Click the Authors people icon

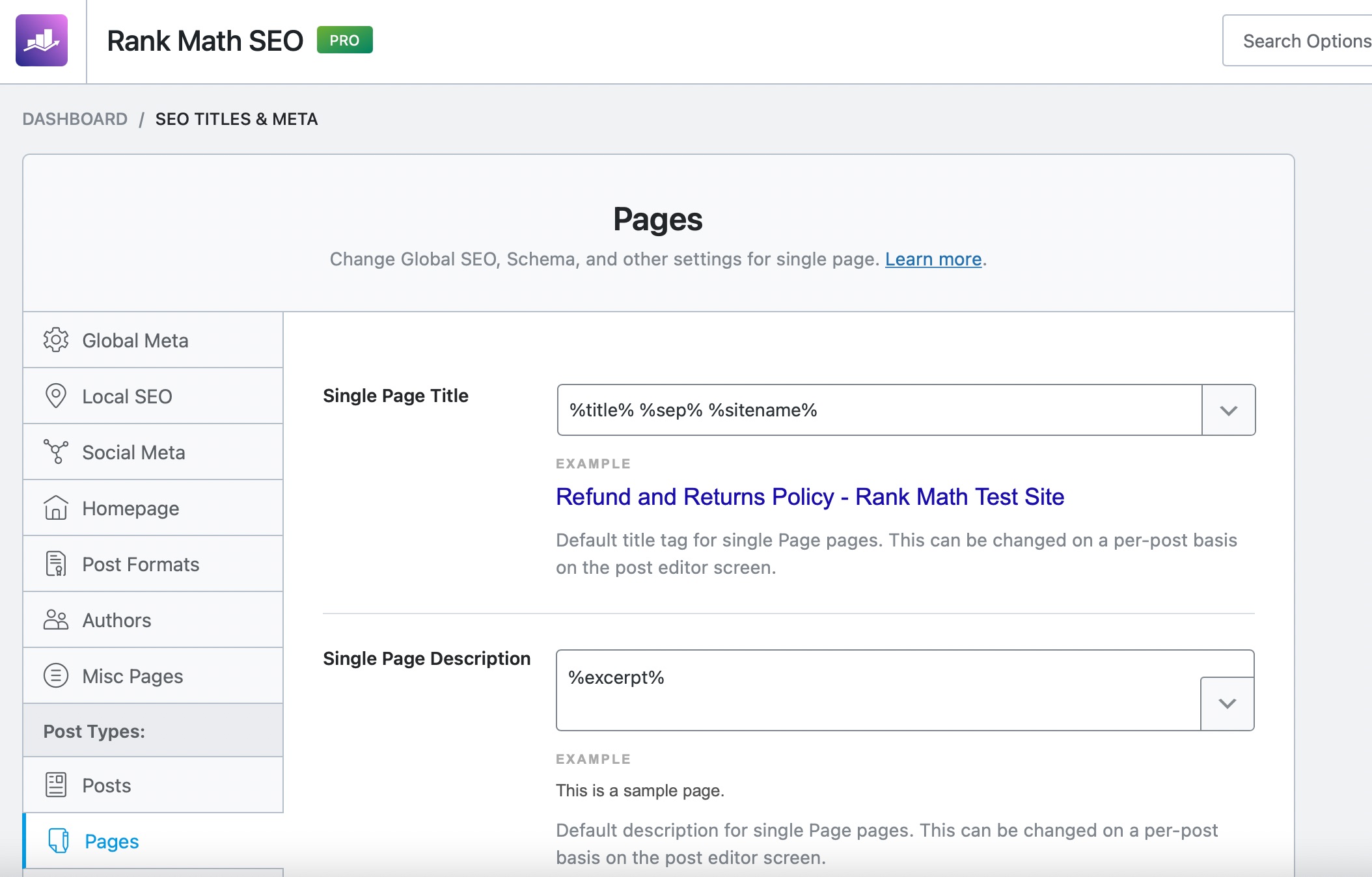click(x=56, y=619)
